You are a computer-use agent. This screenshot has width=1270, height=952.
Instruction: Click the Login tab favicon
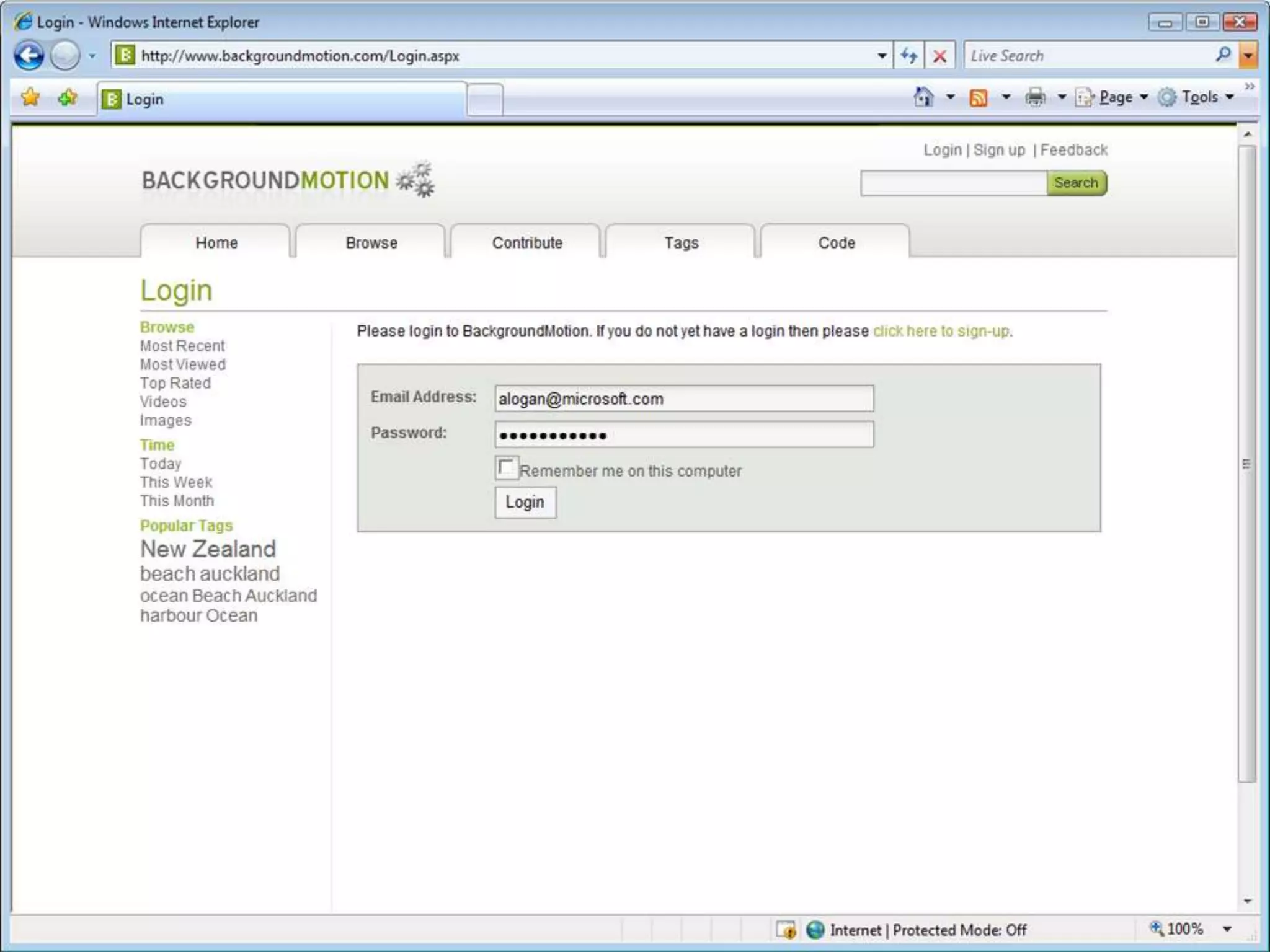pos(111,99)
